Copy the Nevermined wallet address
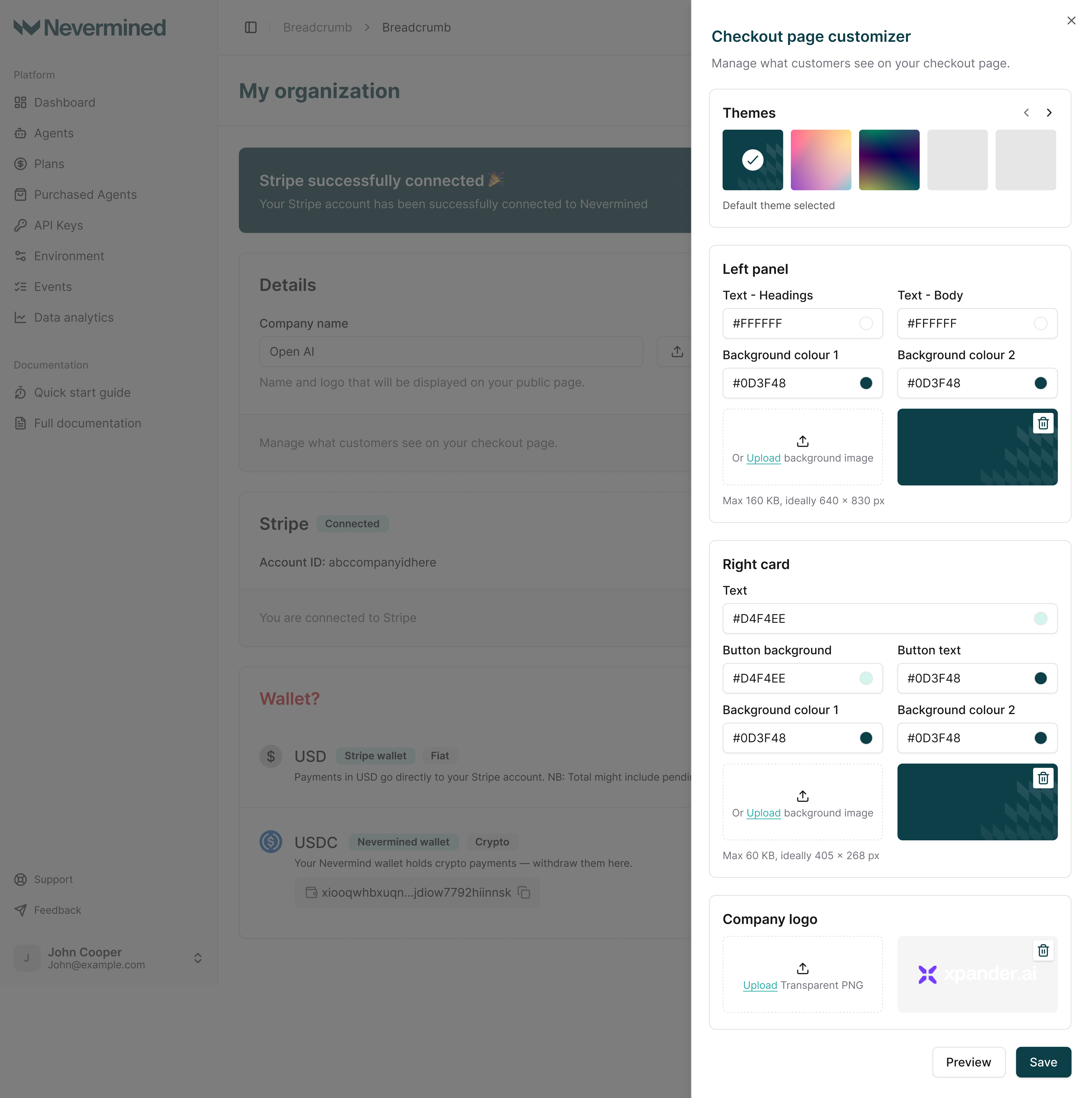1092x1098 pixels. pyautogui.click(x=524, y=892)
